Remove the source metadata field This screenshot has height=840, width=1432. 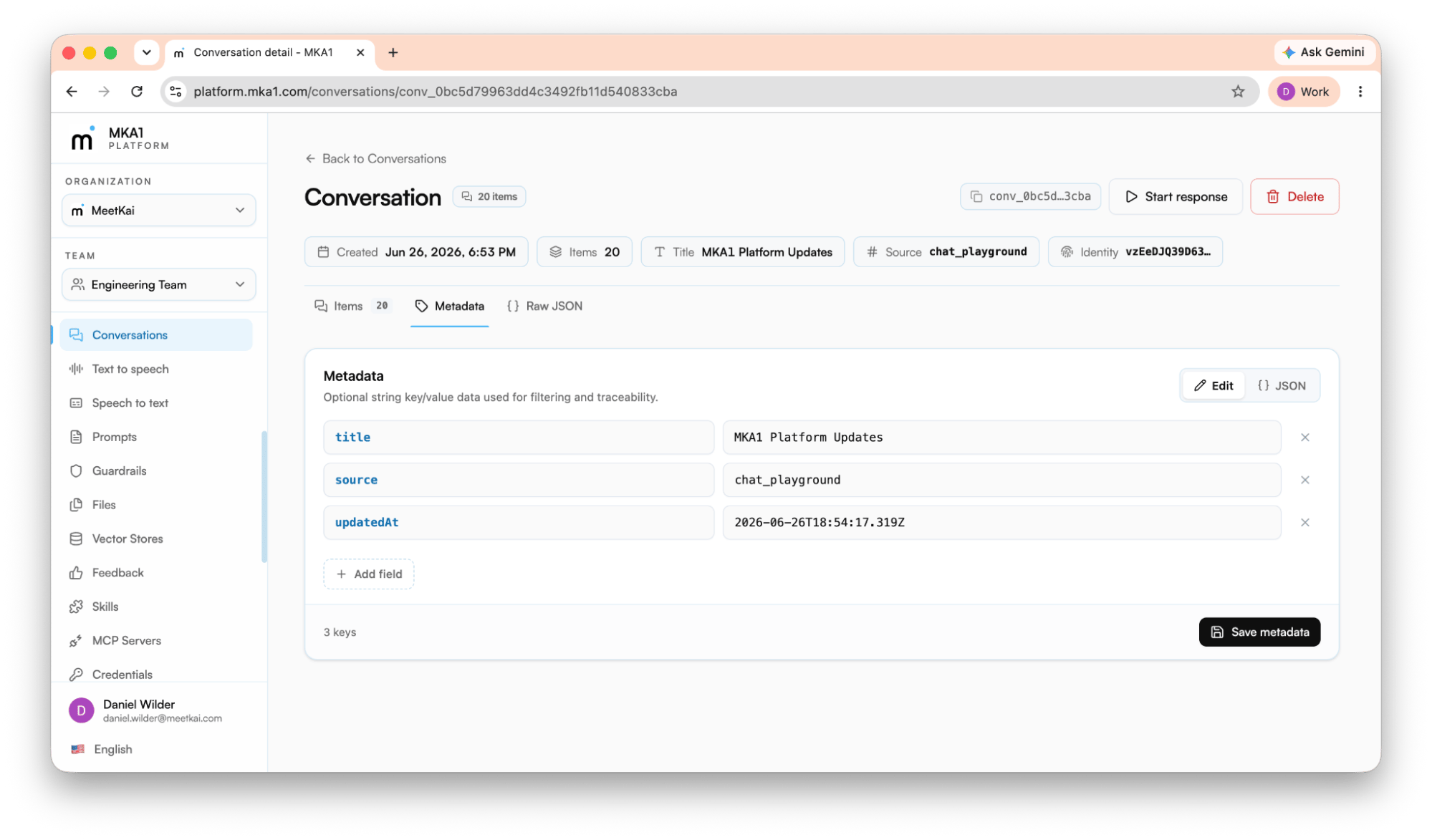click(1305, 480)
